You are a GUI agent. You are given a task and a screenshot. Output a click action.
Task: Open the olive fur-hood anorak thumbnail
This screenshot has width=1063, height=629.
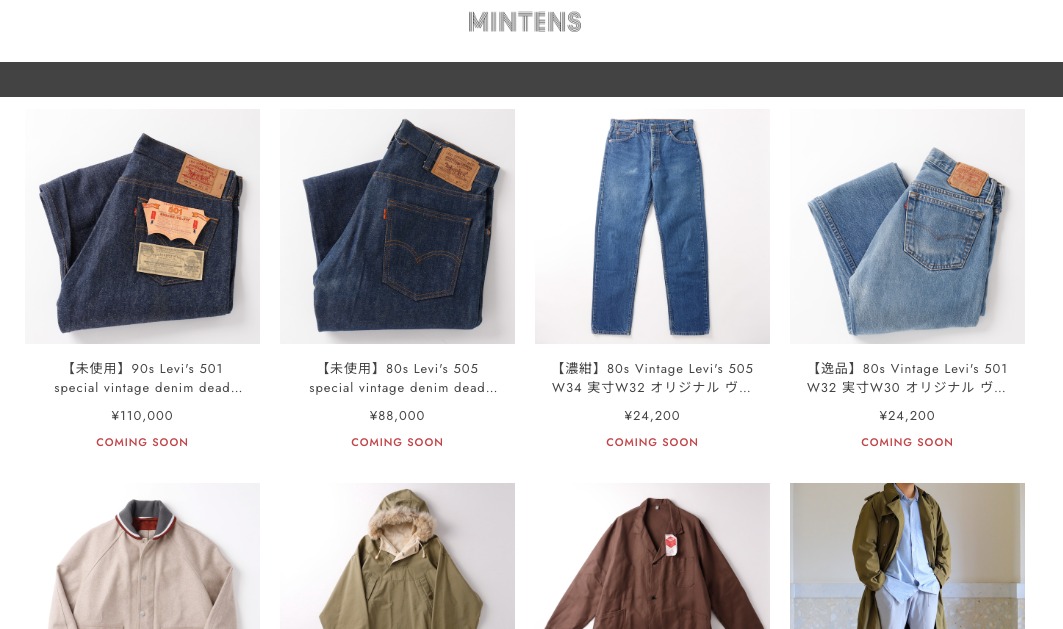397,556
